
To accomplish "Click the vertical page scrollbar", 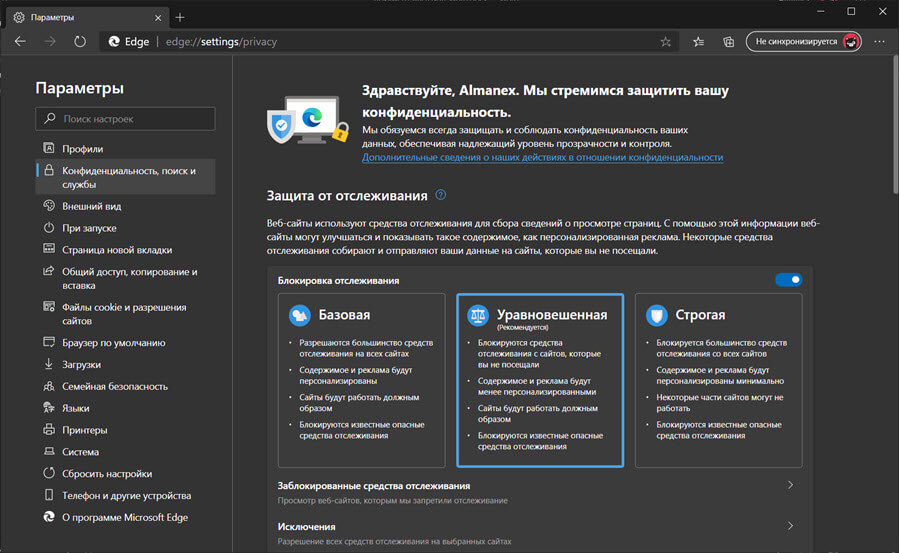I will point(895,125).
